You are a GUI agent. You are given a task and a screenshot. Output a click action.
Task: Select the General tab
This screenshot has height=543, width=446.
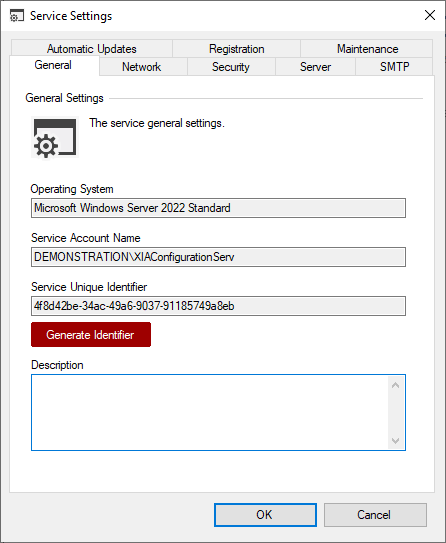click(x=53, y=65)
